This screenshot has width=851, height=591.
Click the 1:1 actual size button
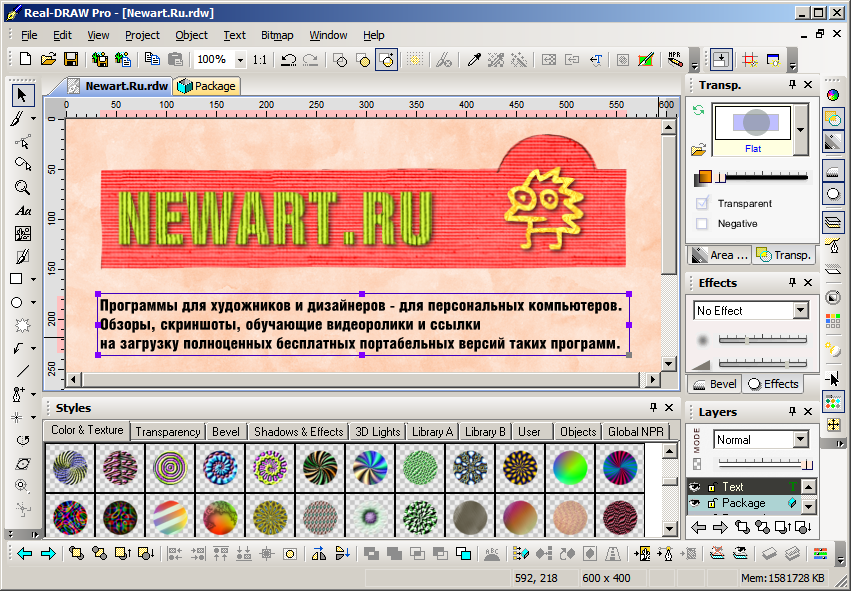tap(260, 60)
